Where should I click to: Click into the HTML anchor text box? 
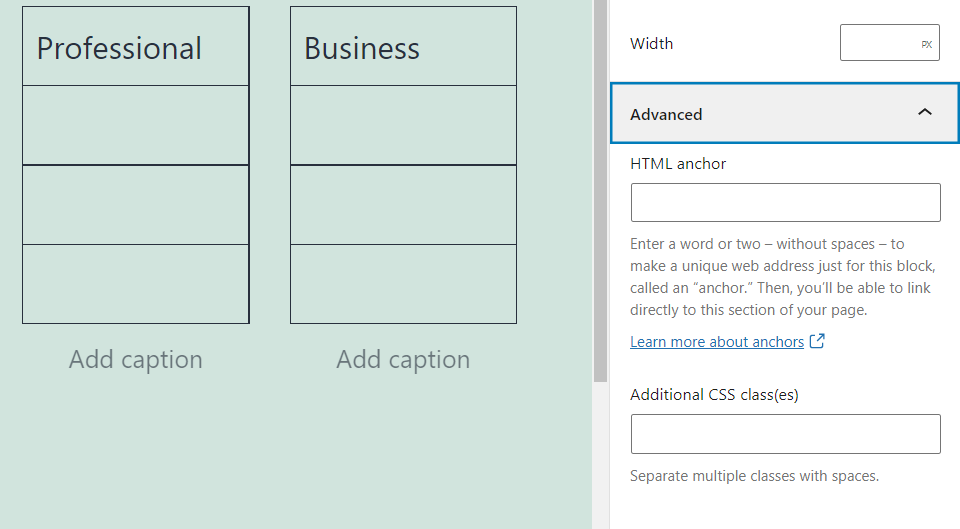tap(785, 202)
